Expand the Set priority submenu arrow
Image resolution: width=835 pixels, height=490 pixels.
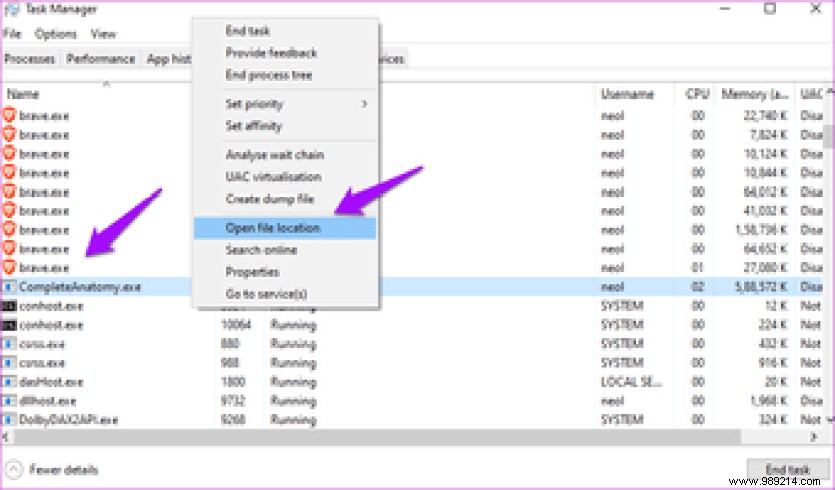[365, 104]
